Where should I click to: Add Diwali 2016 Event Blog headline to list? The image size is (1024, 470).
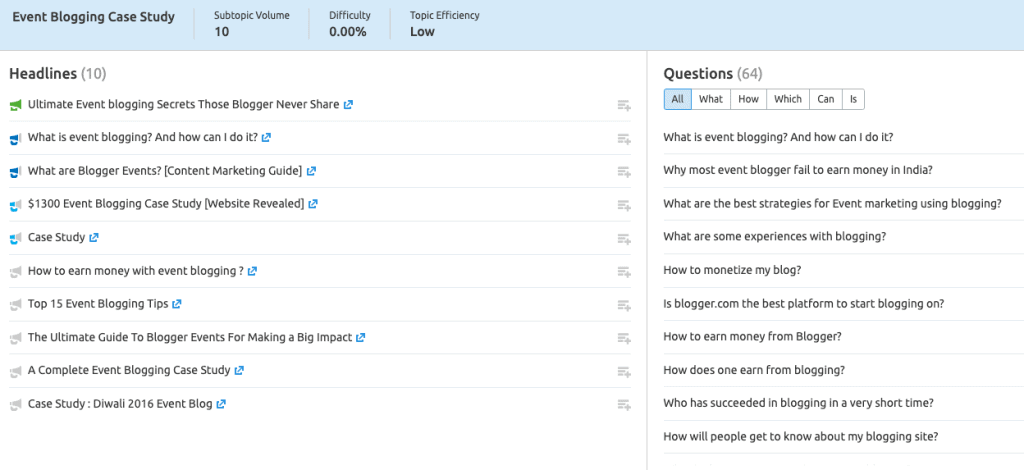[x=624, y=405]
